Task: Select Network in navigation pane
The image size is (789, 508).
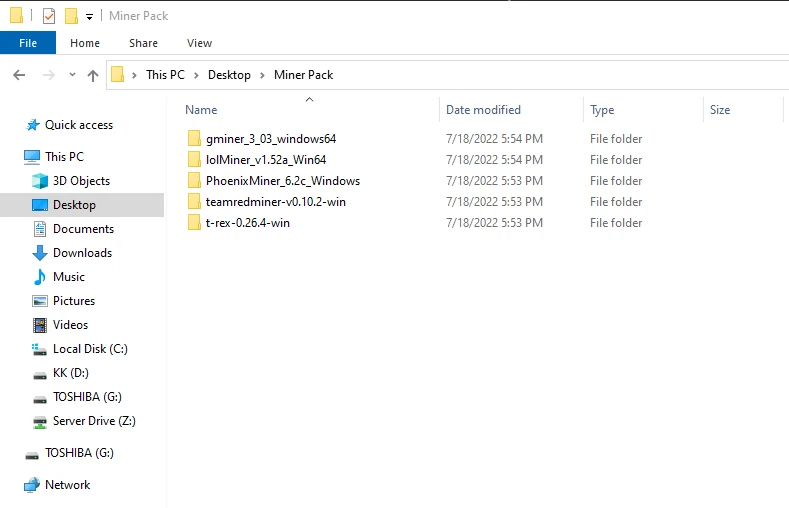Action: [x=67, y=485]
